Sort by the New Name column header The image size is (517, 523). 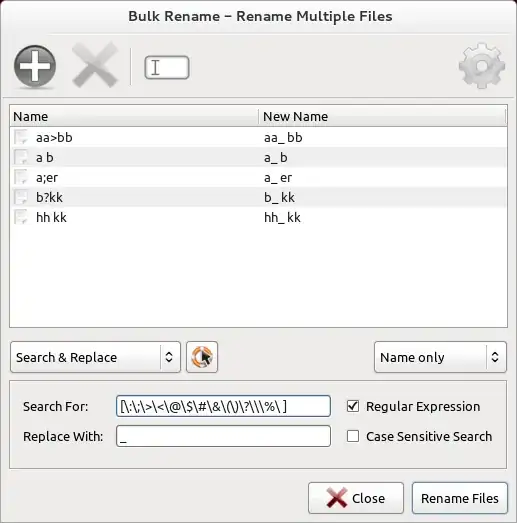383,116
